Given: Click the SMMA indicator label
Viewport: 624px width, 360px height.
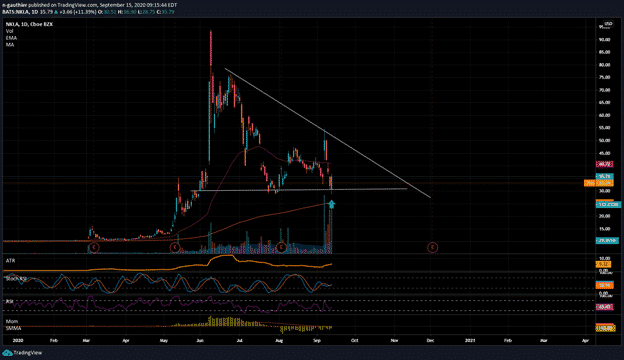Looking at the screenshot, I should pyautogui.click(x=13, y=328).
